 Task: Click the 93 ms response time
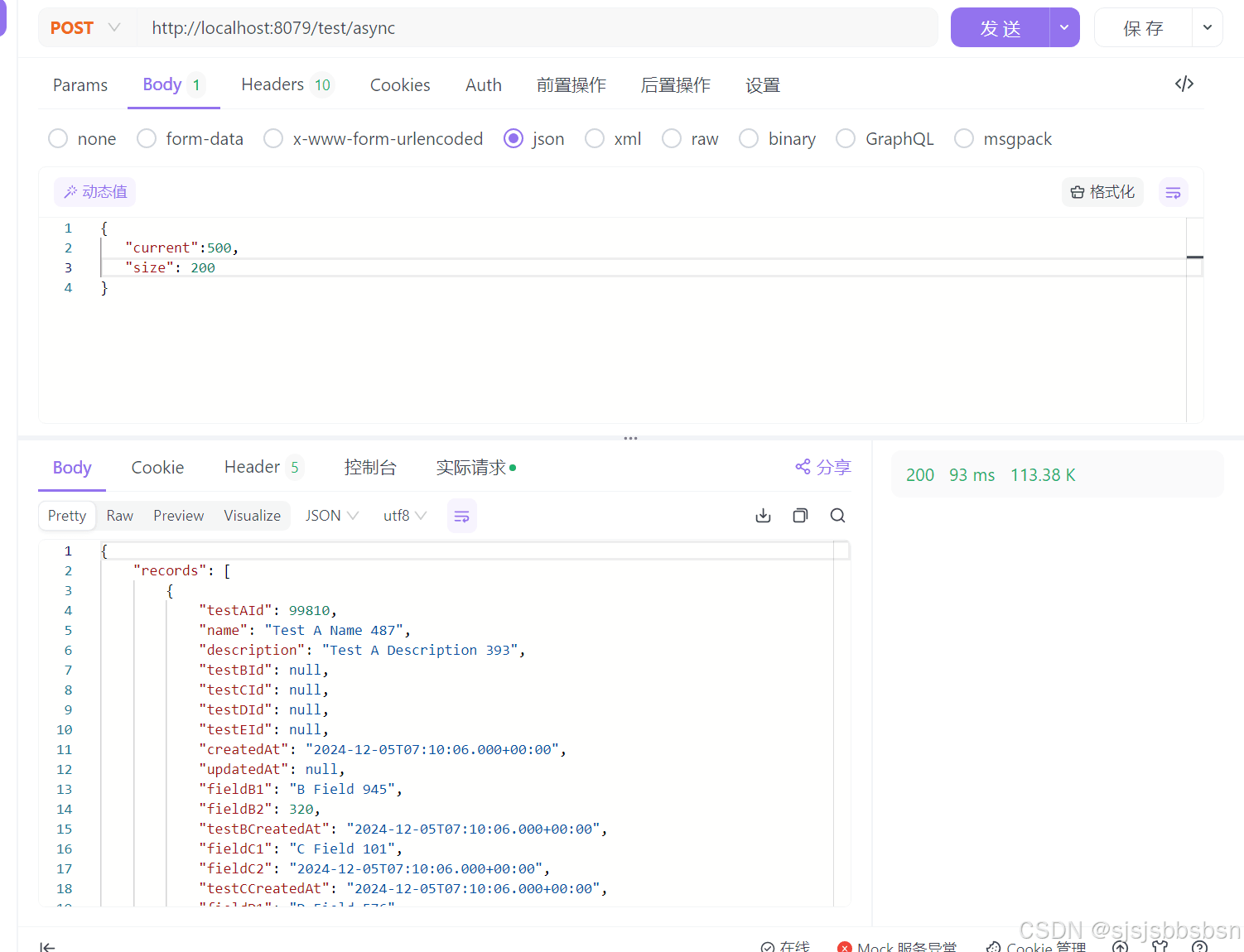point(972,474)
